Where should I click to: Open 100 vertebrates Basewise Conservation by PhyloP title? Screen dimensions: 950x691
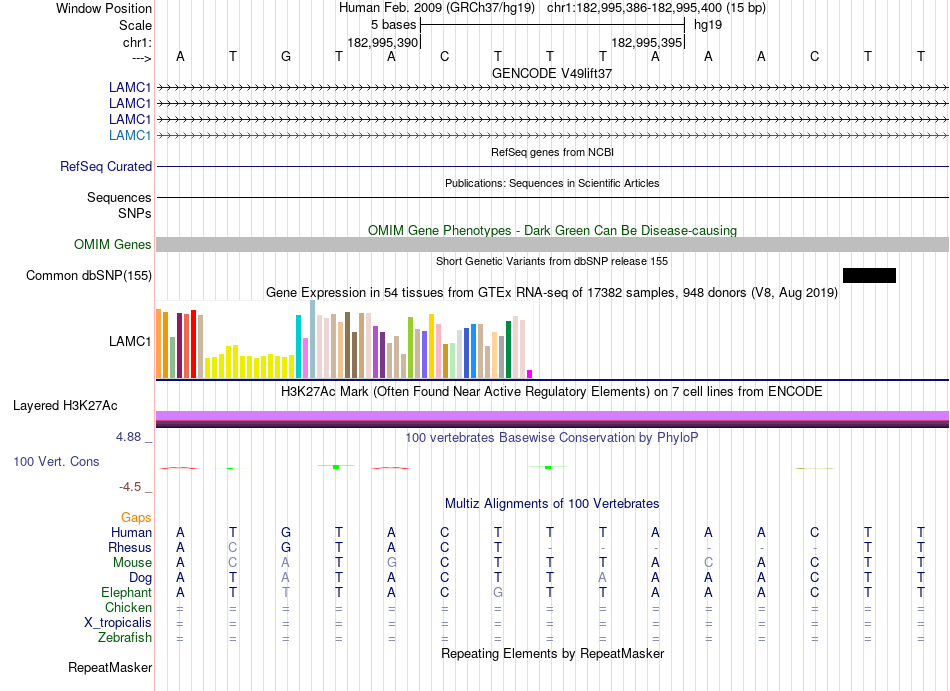click(552, 437)
